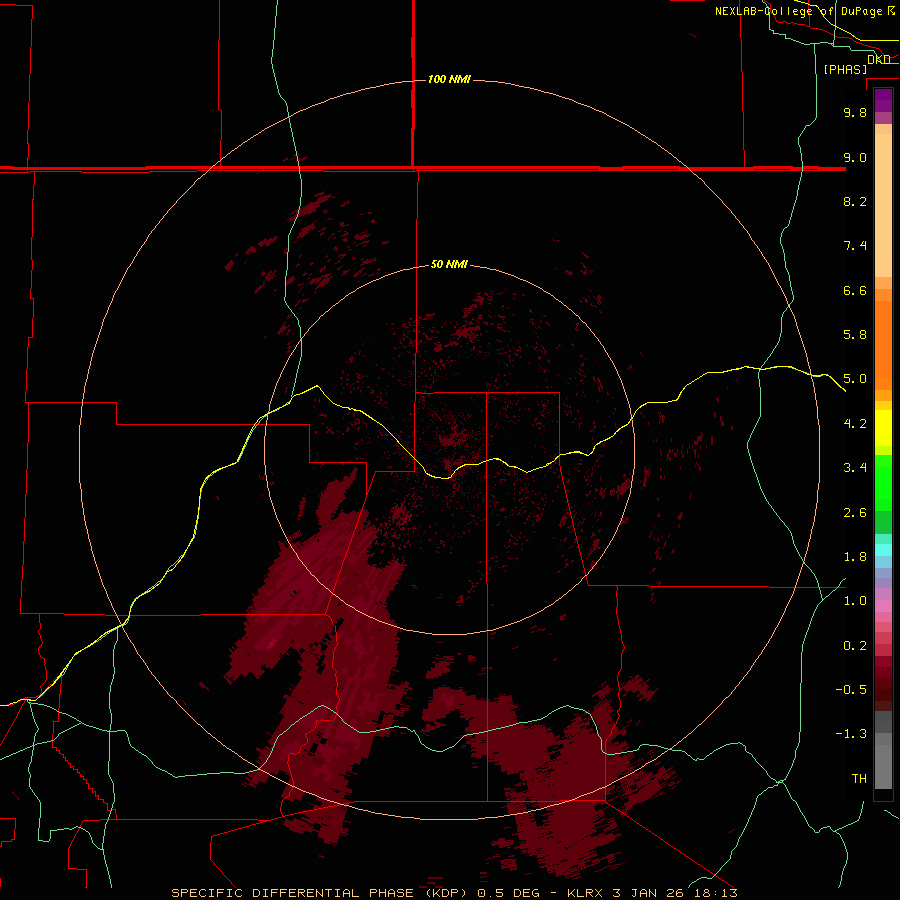This screenshot has width=900, height=900.
Task: Click the 6.6 value on the color scale
Action: [855, 290]
